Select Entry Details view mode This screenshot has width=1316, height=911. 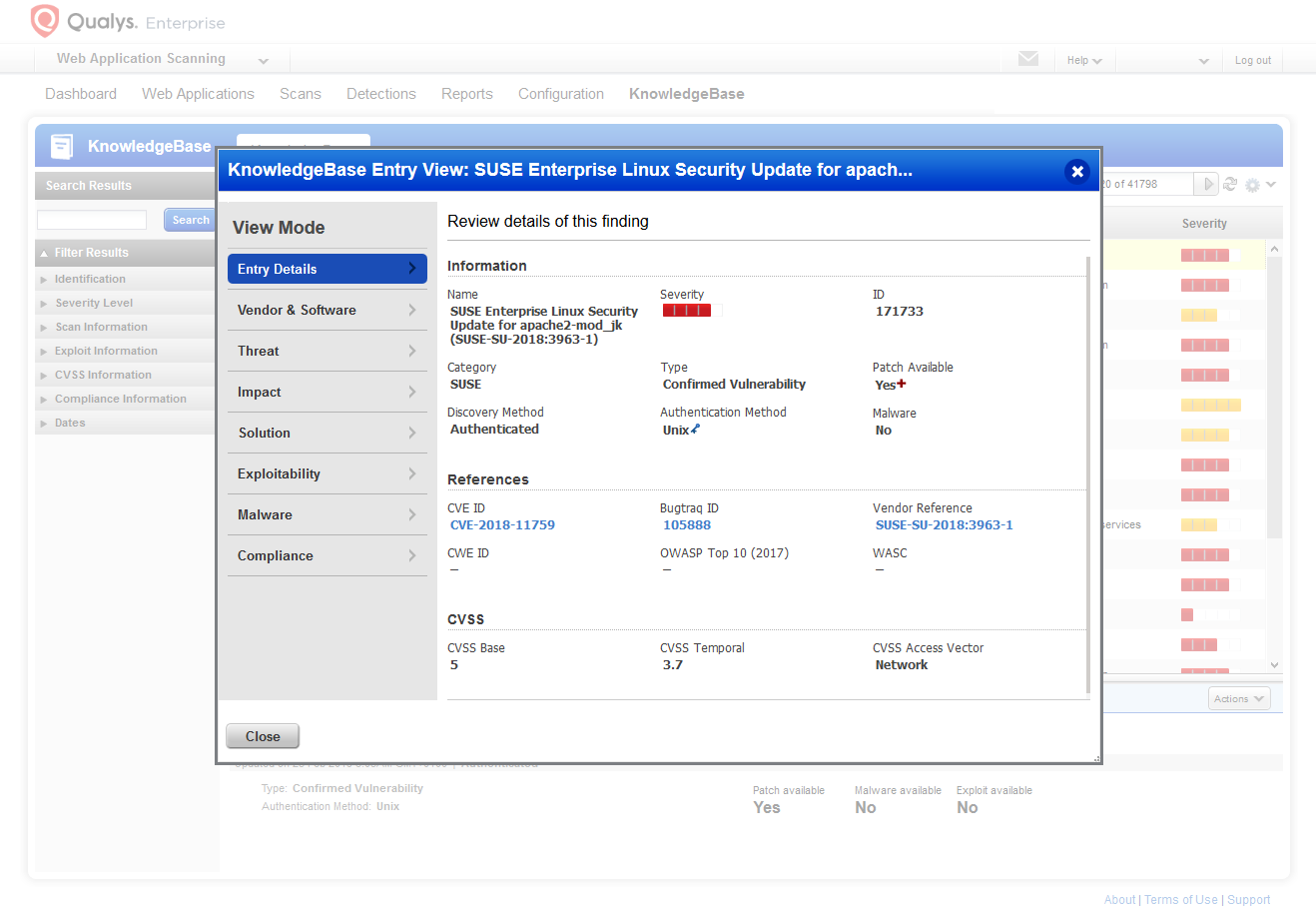tap(328, 269)
